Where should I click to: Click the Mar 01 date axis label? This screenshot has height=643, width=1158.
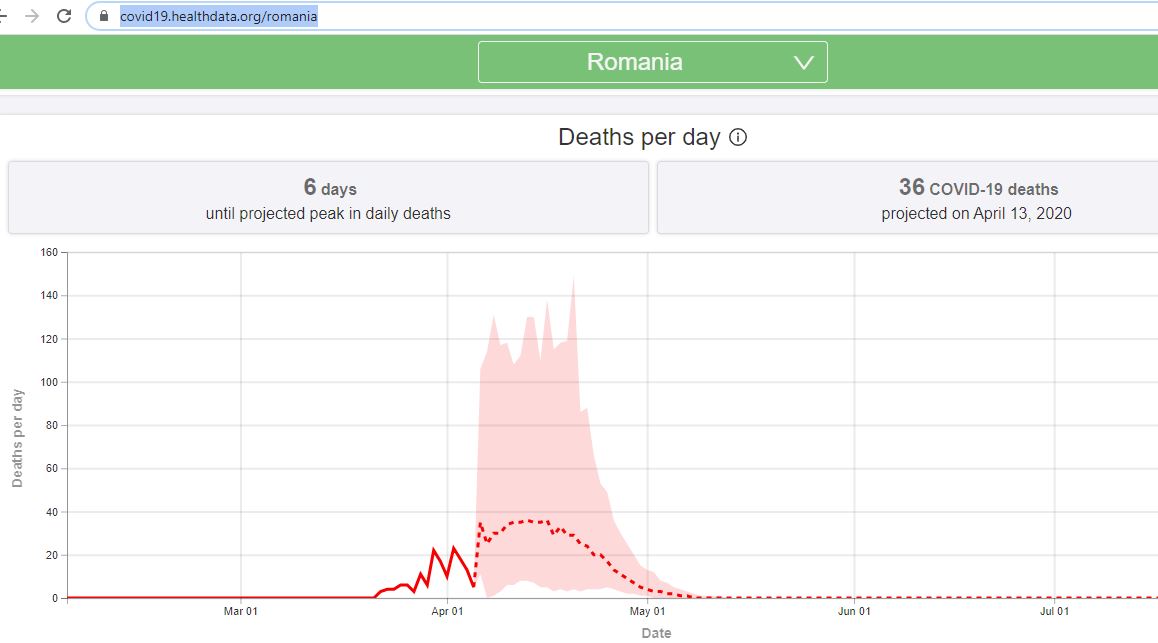click(241, 611)
